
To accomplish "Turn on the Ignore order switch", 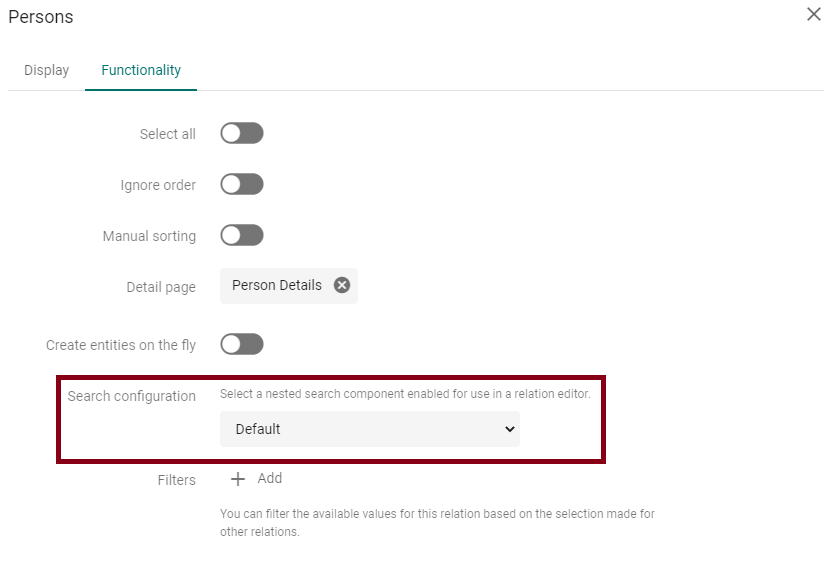I will click(242, 184).
